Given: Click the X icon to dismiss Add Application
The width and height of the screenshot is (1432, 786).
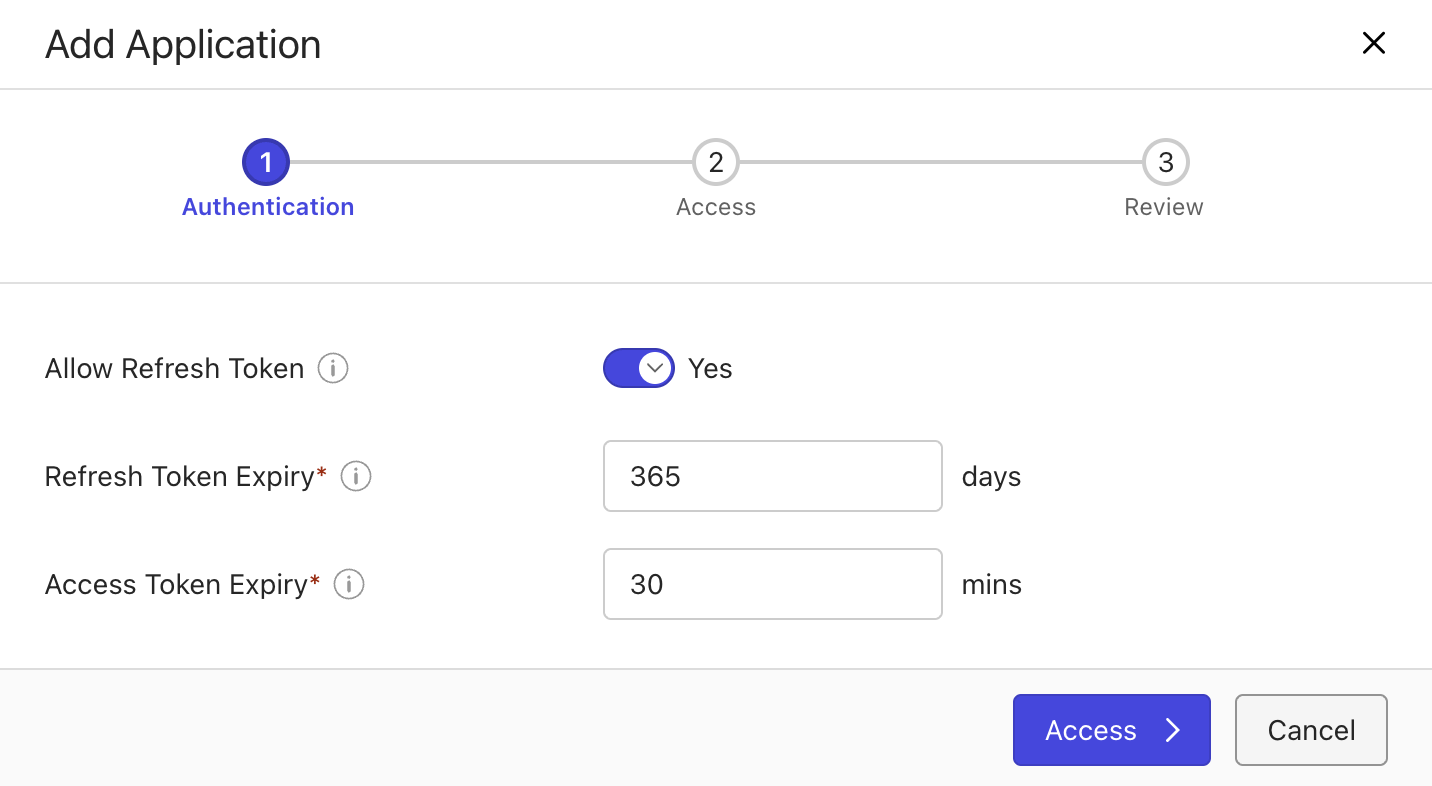Looking at the screenshot, I should (1373, 43).
